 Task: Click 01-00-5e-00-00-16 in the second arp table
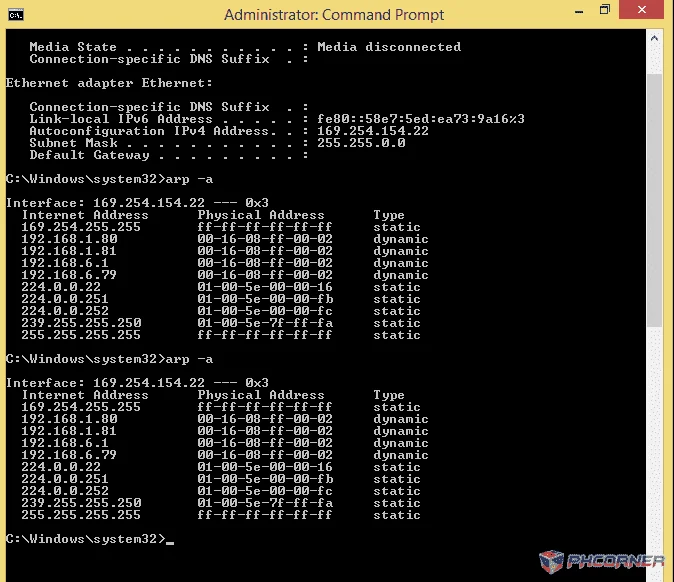265,467
